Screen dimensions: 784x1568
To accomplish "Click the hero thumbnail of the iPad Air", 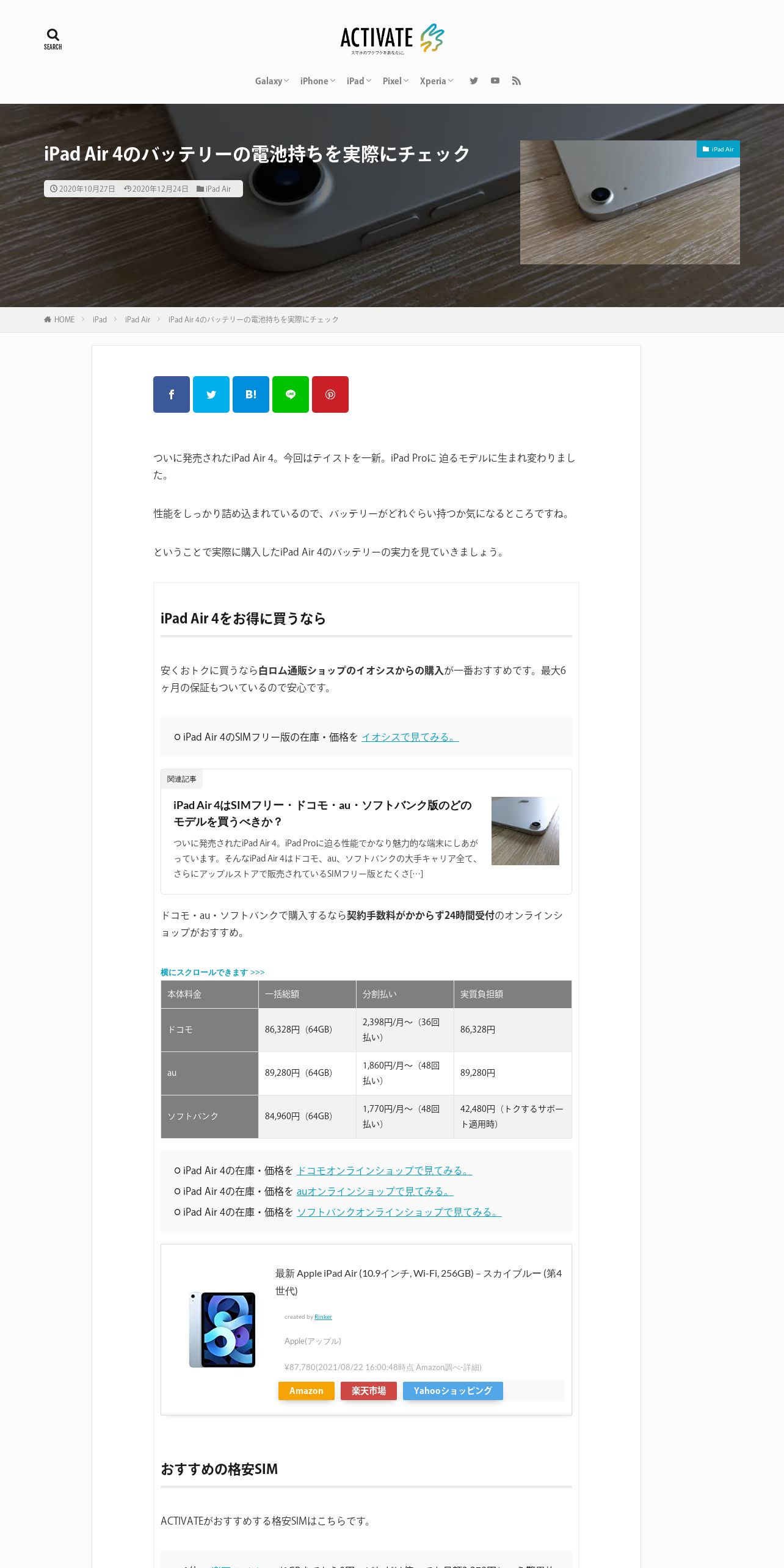I will [630, 202].
